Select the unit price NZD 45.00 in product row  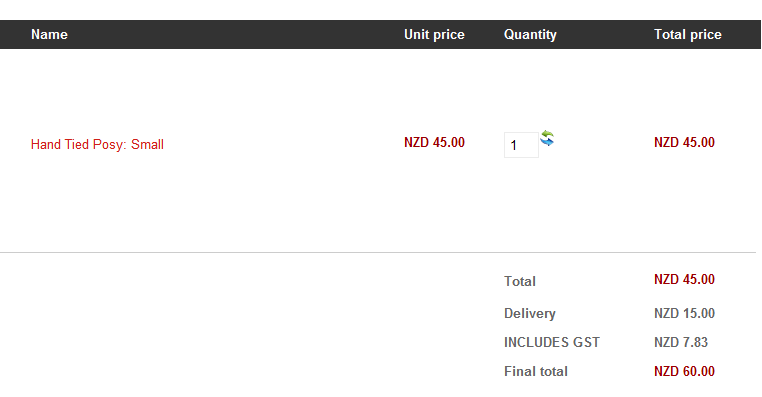pyautogui.click(x=434, y=142)
